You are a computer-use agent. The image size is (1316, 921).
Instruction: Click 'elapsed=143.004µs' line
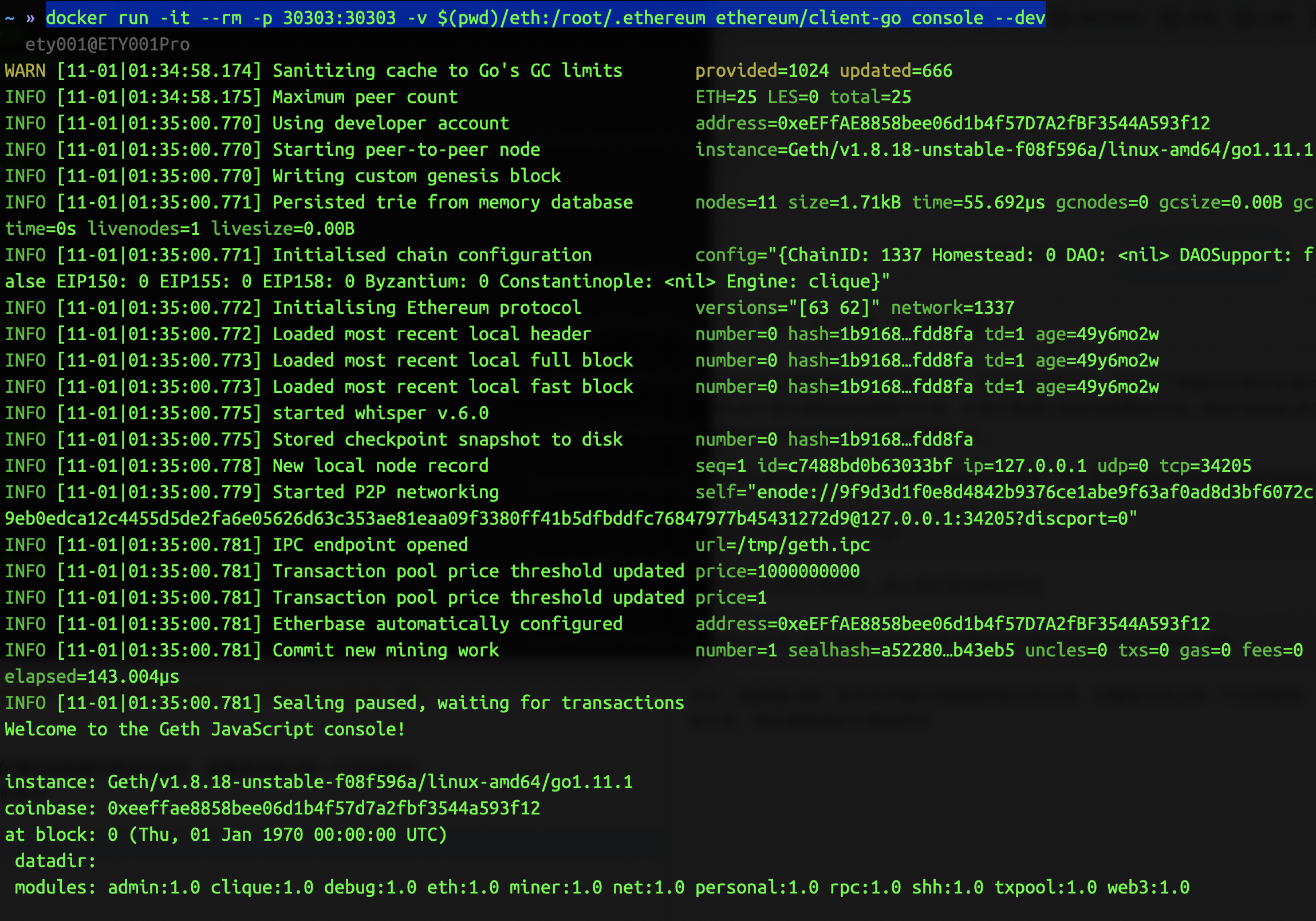pos(92,677)
